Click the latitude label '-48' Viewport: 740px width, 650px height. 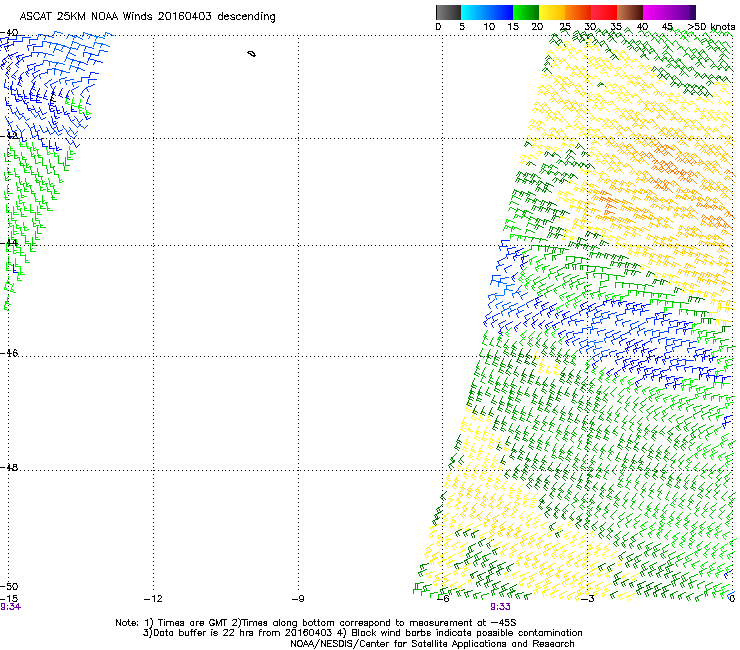[9, 467]
